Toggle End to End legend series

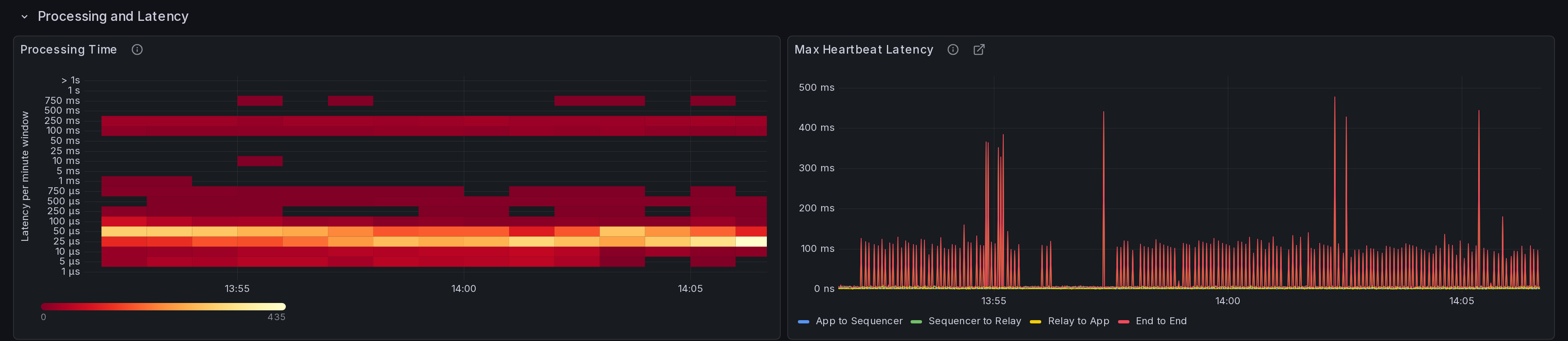click(x=1161, y=321)
